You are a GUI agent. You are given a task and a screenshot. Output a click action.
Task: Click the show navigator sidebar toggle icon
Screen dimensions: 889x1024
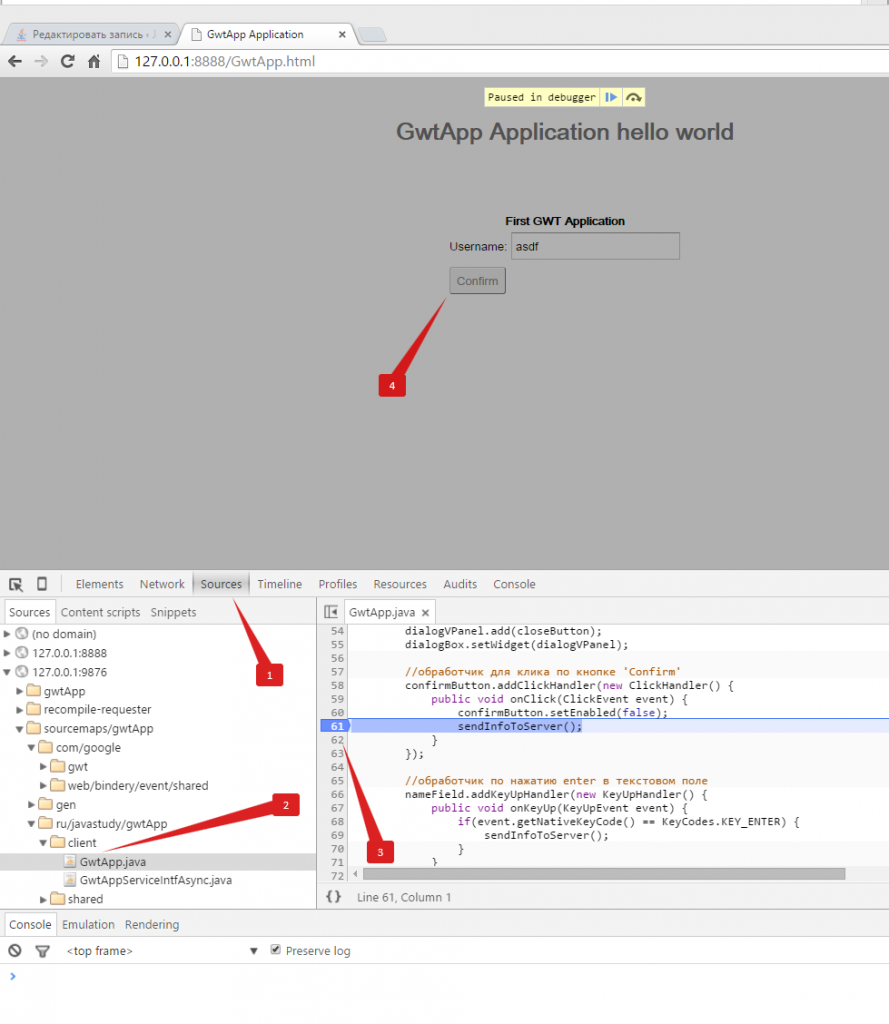point(331,611)
